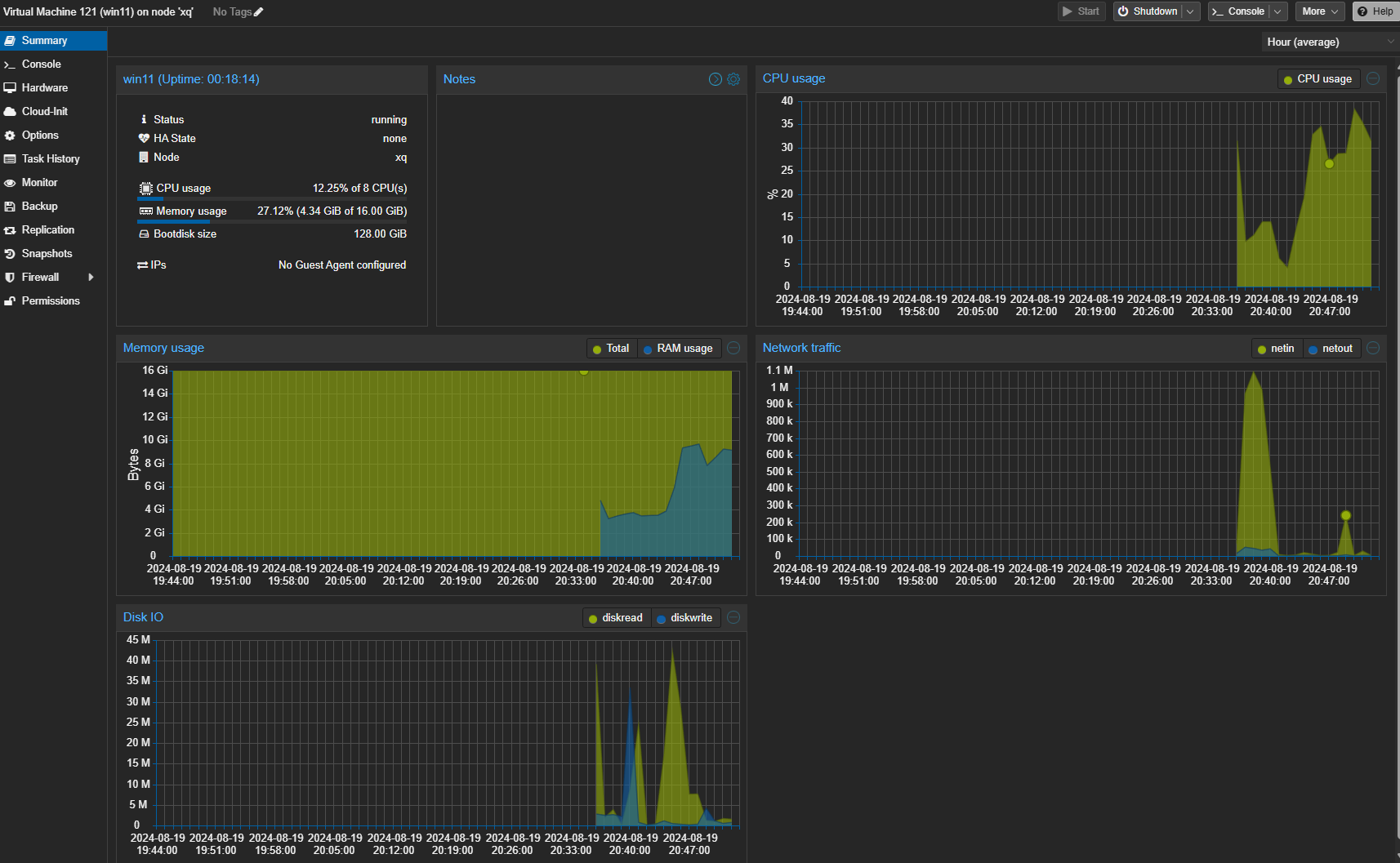Open the More dropdown menu
This screenshot has height=863, width=1400.
[1320, 11]
